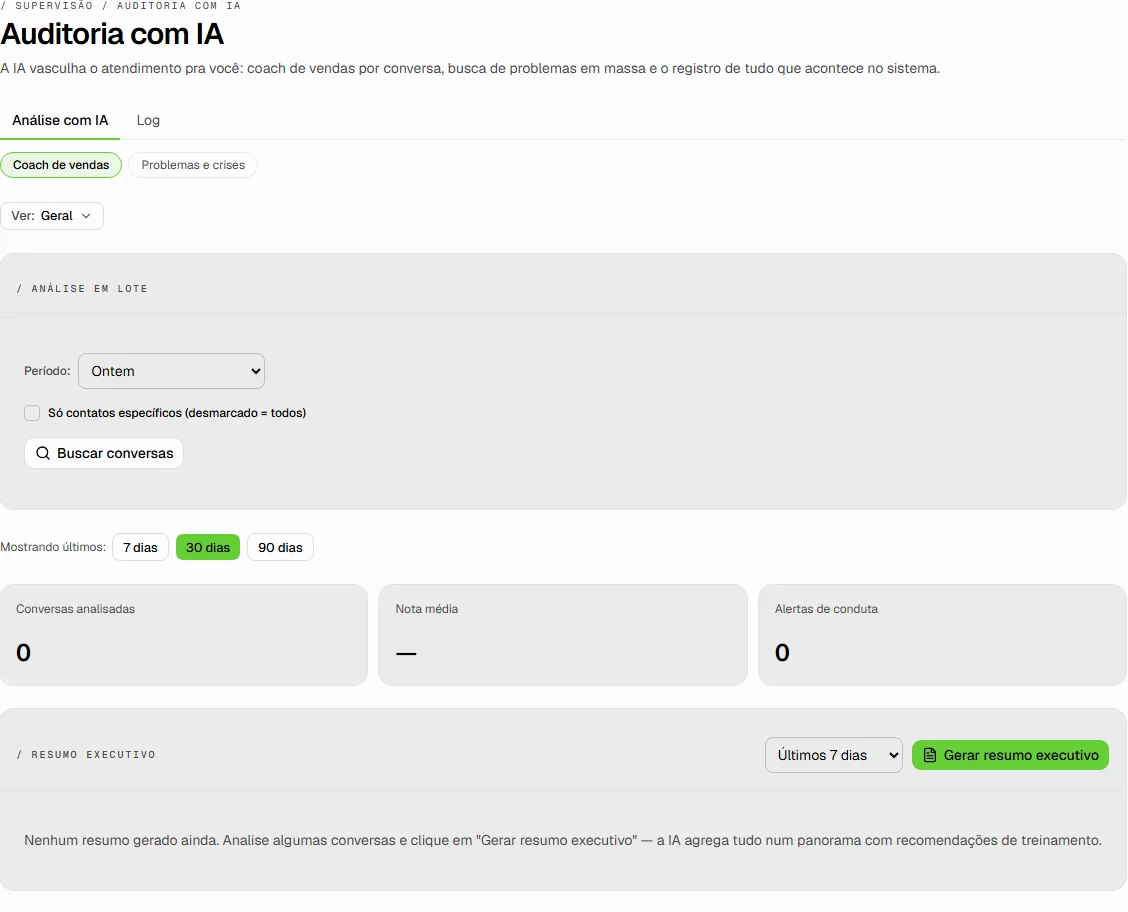Viewport: 1128px width, 912px height.
Task: Click the 'Nenhum resumo gerado ainda' message
Action: 563,840
